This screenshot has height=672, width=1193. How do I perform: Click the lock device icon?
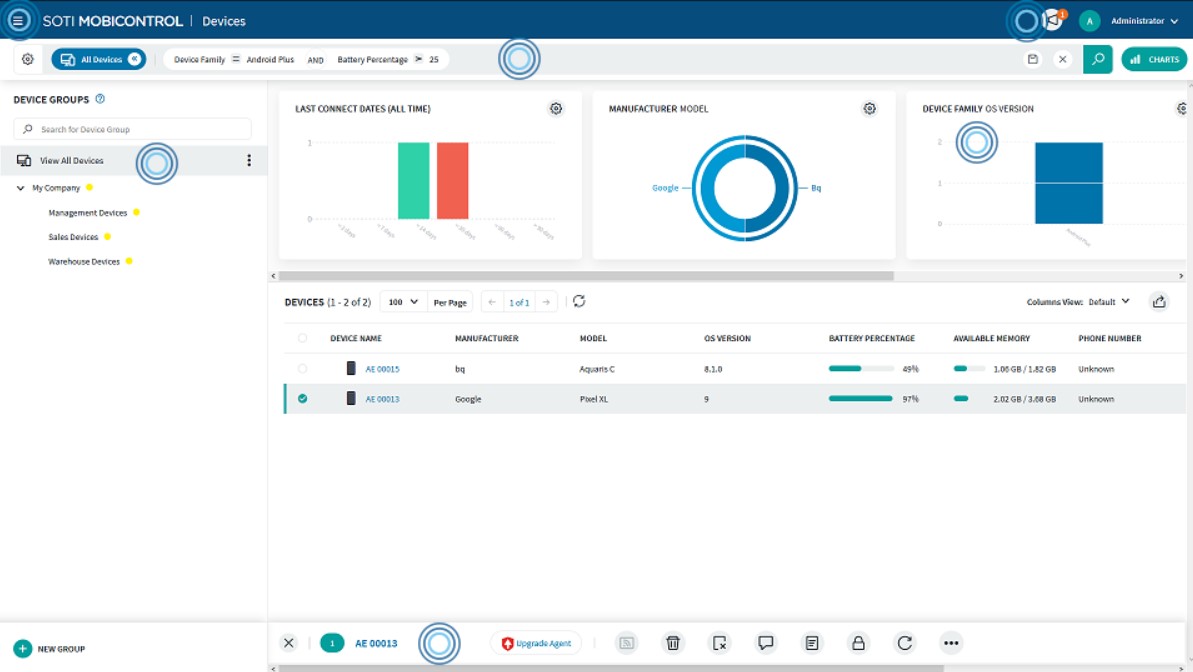coord(858,642)
